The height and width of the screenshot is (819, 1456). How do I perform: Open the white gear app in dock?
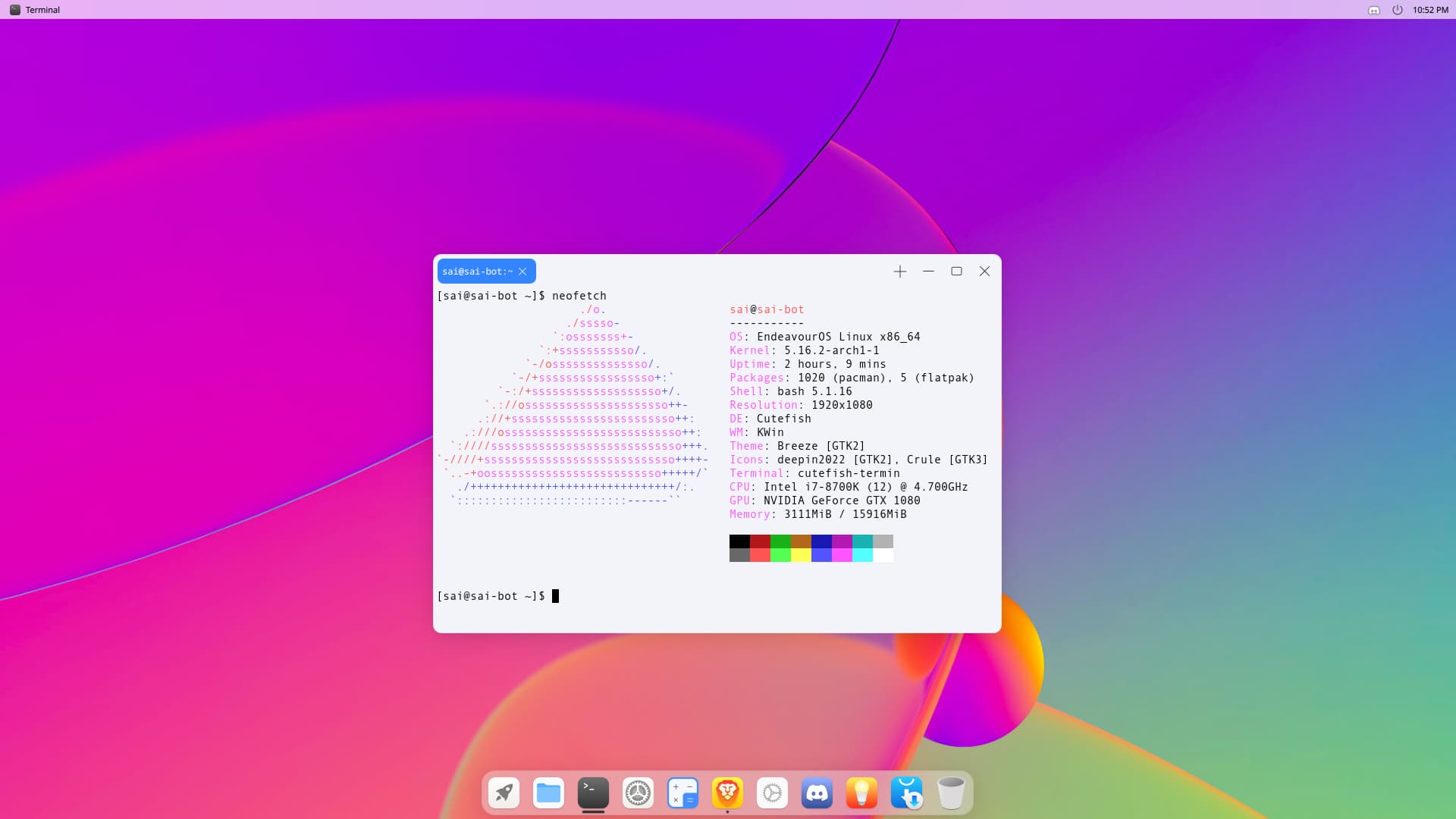pos(772,793)
